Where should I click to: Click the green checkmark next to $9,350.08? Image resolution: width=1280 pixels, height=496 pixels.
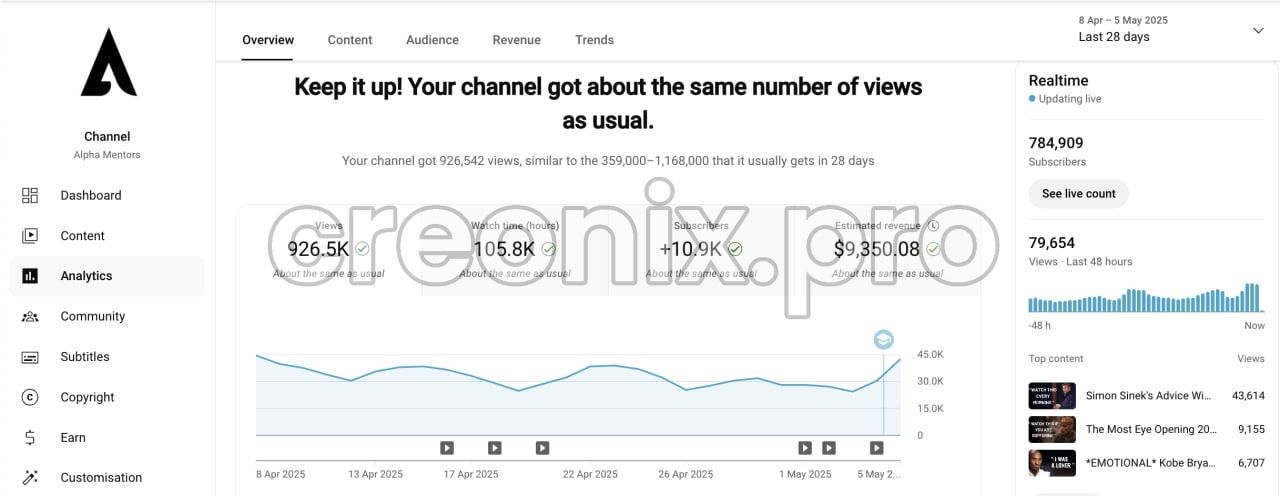coord(933,249)
